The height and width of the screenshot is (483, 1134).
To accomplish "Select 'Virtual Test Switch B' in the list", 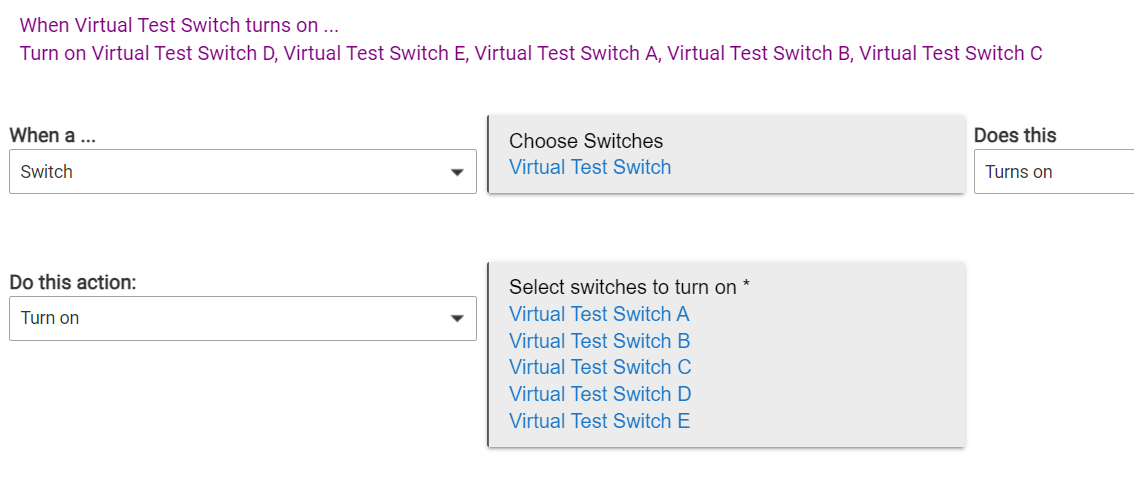I will click(x=599, y=341).
